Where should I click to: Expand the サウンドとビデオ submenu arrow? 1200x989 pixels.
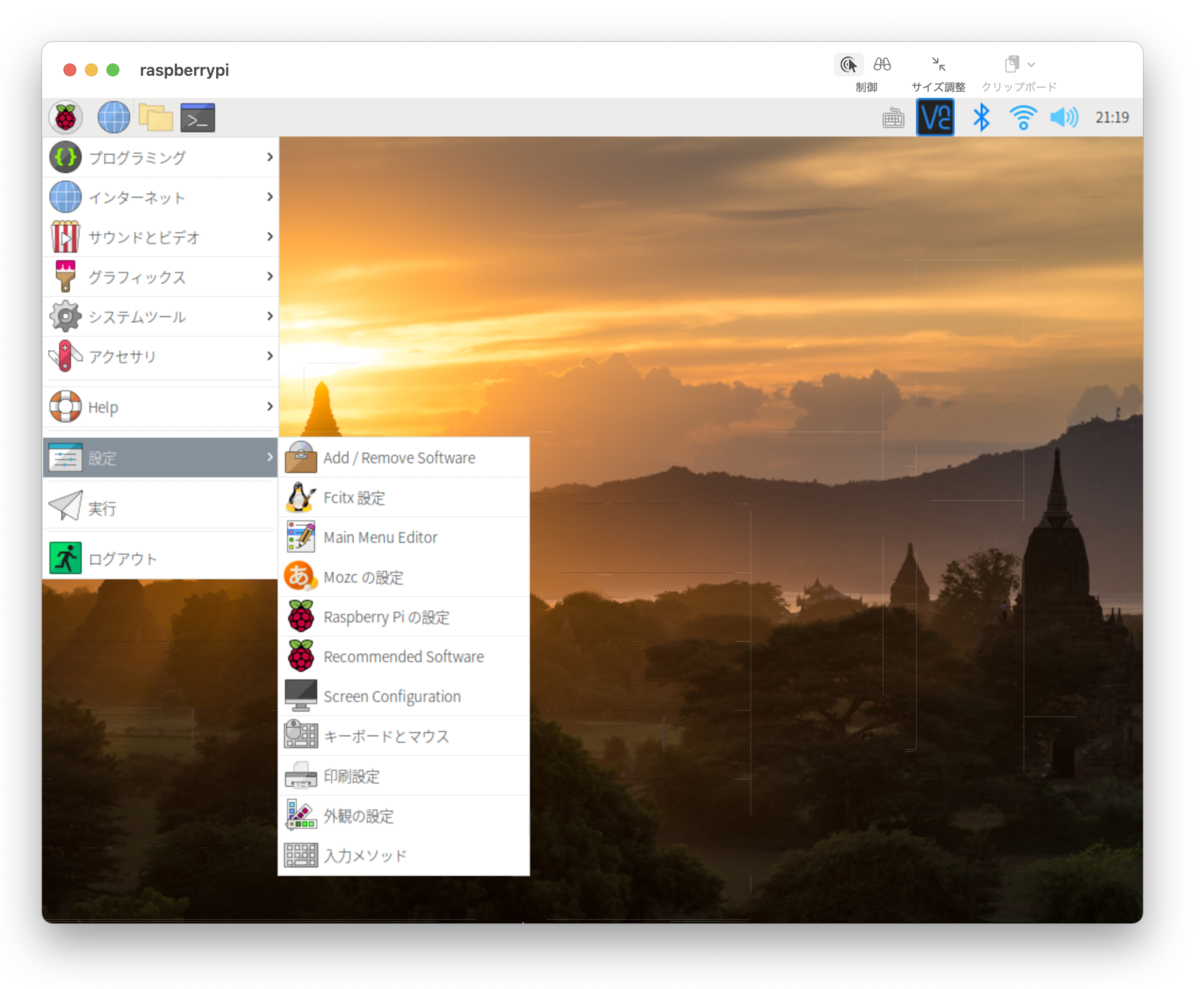coord(270,237)
